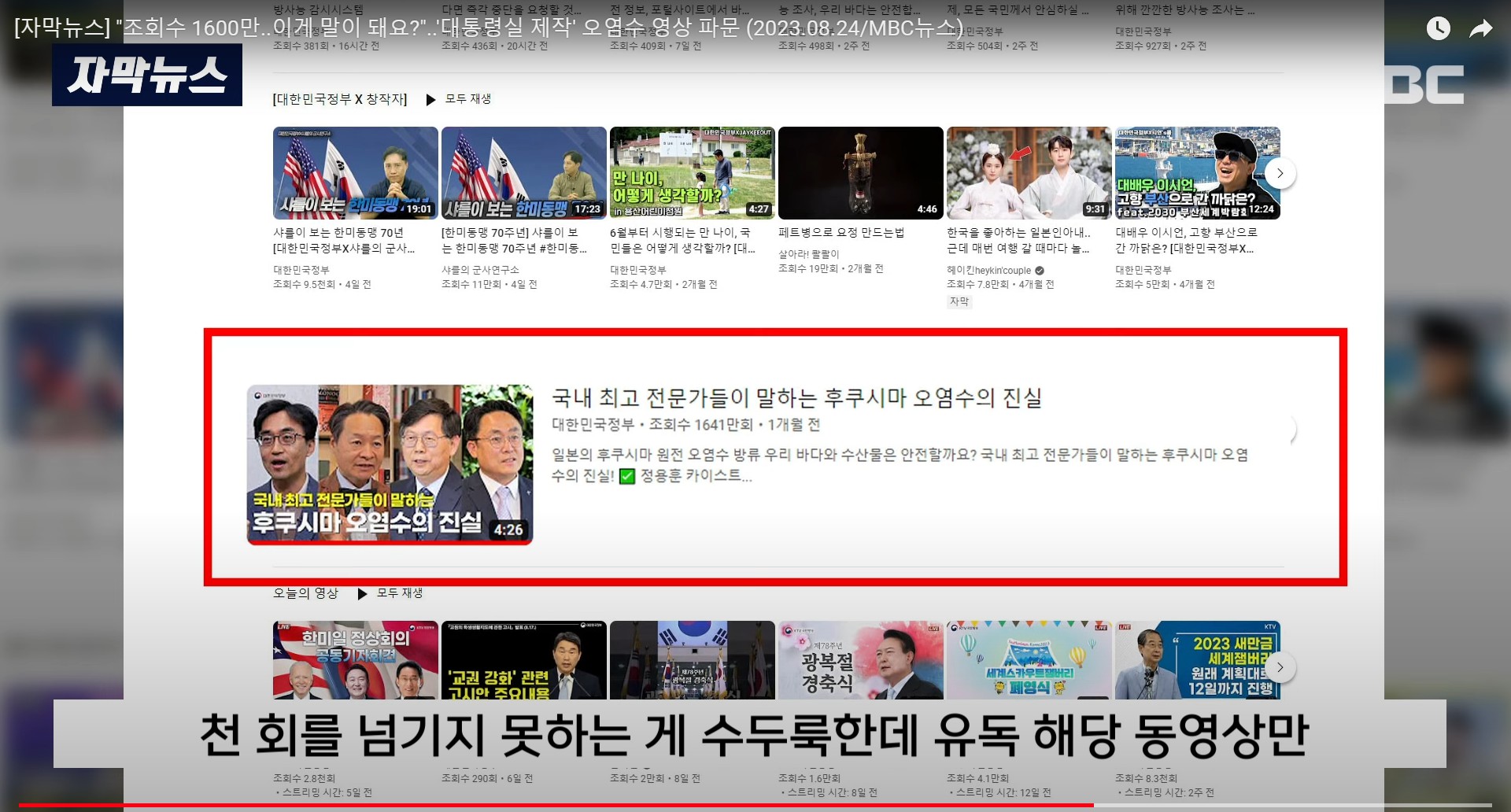Viewport: 1511px width, 812px height.
Task: Open the '교권 강화' 관련 thumbnail
Action: pyautogui.click(x=523, y=660)
